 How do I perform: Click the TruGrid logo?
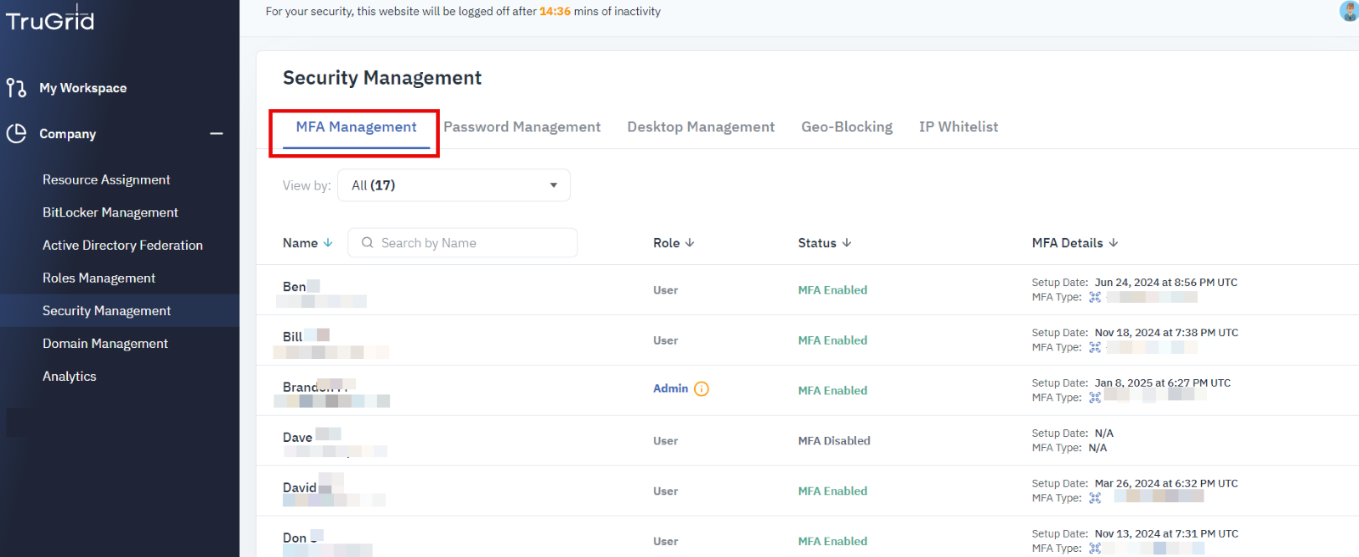(x=50, y=17)
